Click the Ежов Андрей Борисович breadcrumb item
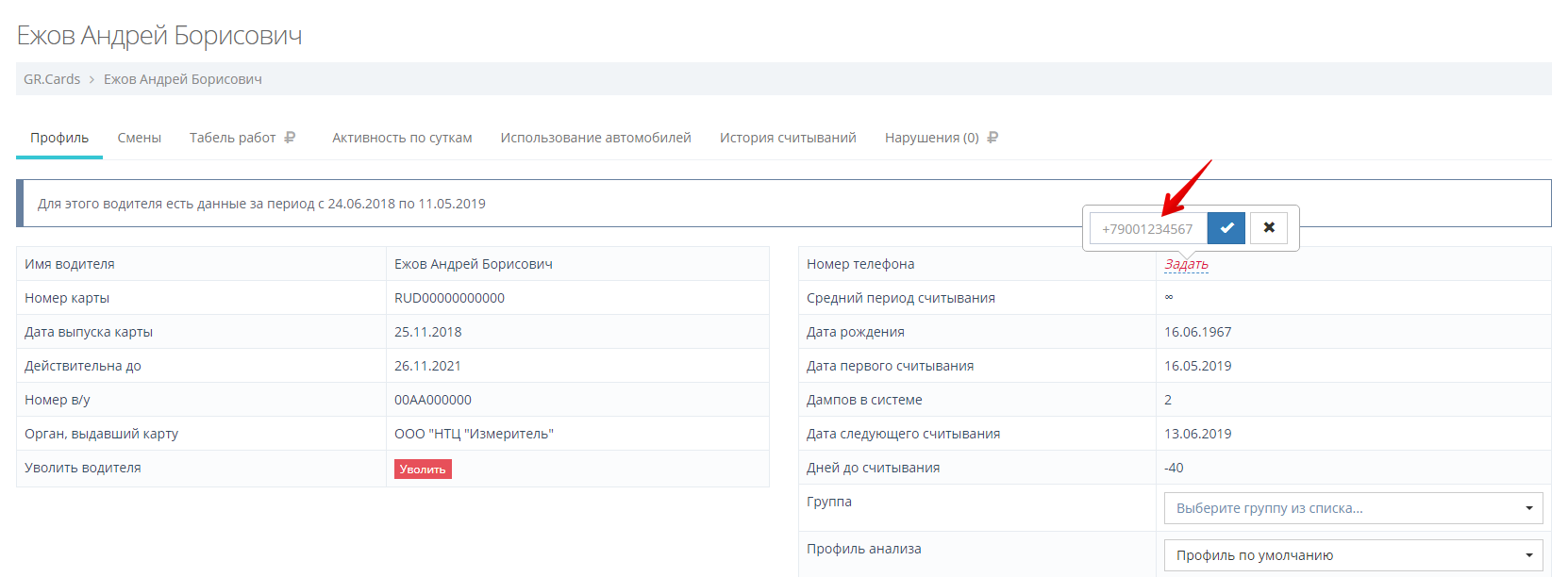1568x577 pixels. (x=183, y=79)
